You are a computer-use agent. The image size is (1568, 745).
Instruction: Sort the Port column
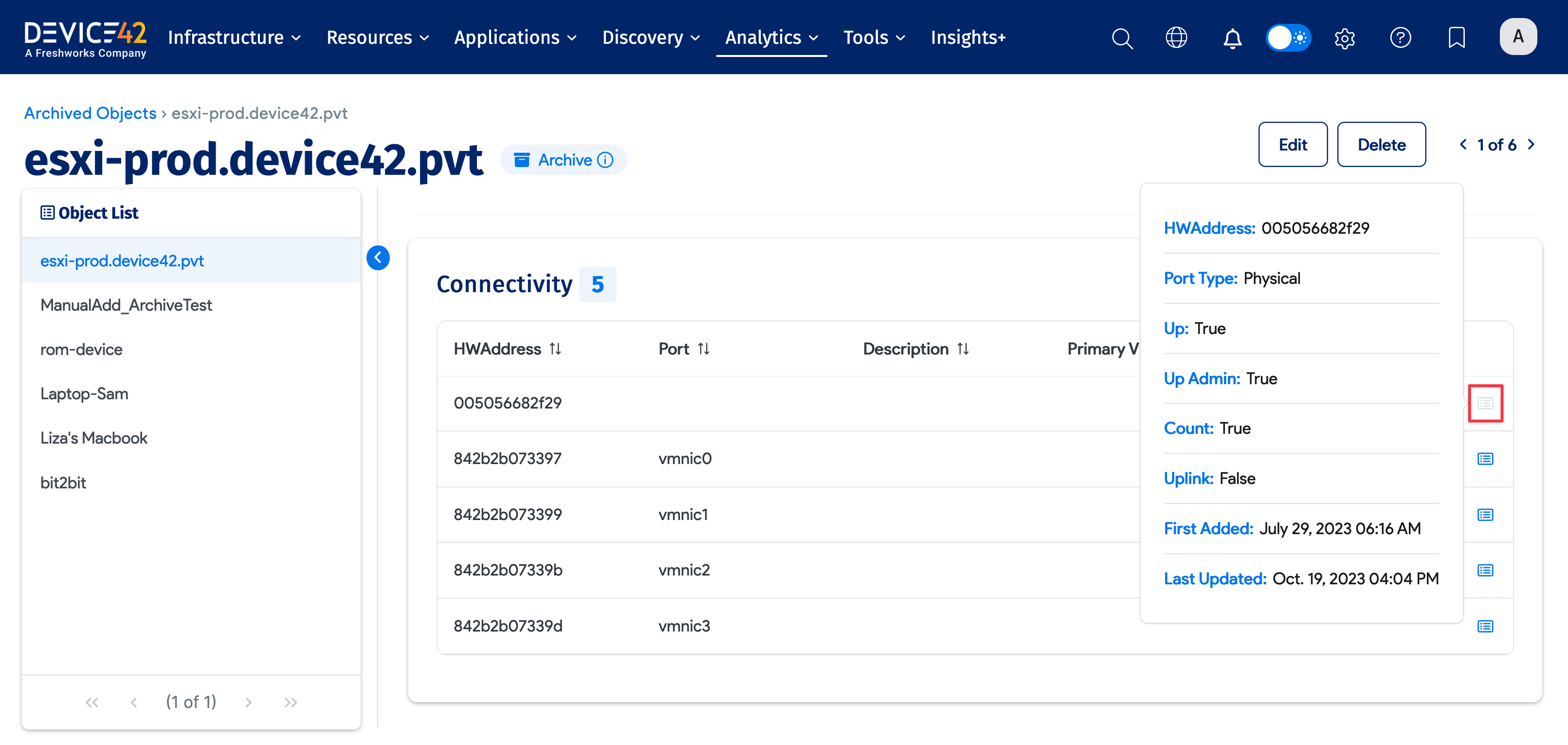pyautogui.click(x=704, y=349)
